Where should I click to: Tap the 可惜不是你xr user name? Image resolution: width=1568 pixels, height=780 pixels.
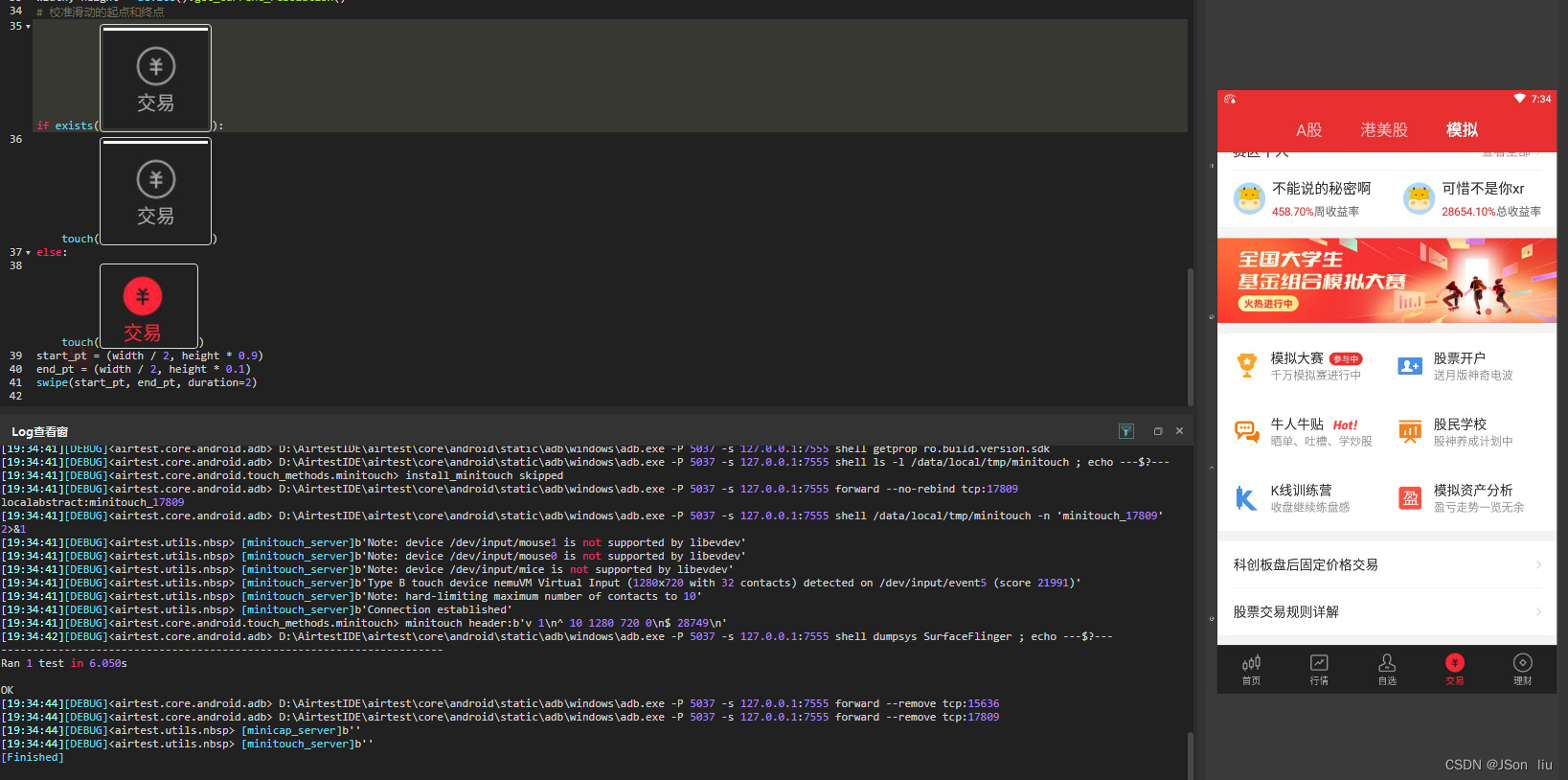1483,189
